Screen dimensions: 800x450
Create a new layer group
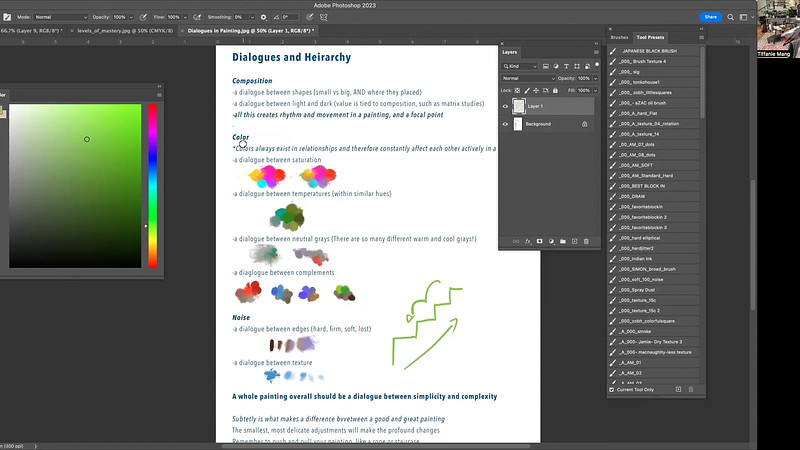click(x=563, y=241)
